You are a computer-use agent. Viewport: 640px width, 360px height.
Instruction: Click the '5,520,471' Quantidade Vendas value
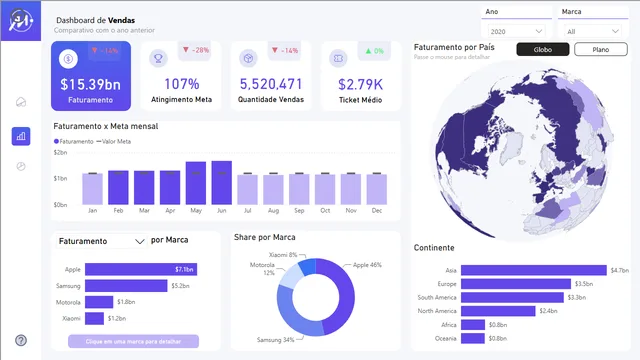pos(271,84)
